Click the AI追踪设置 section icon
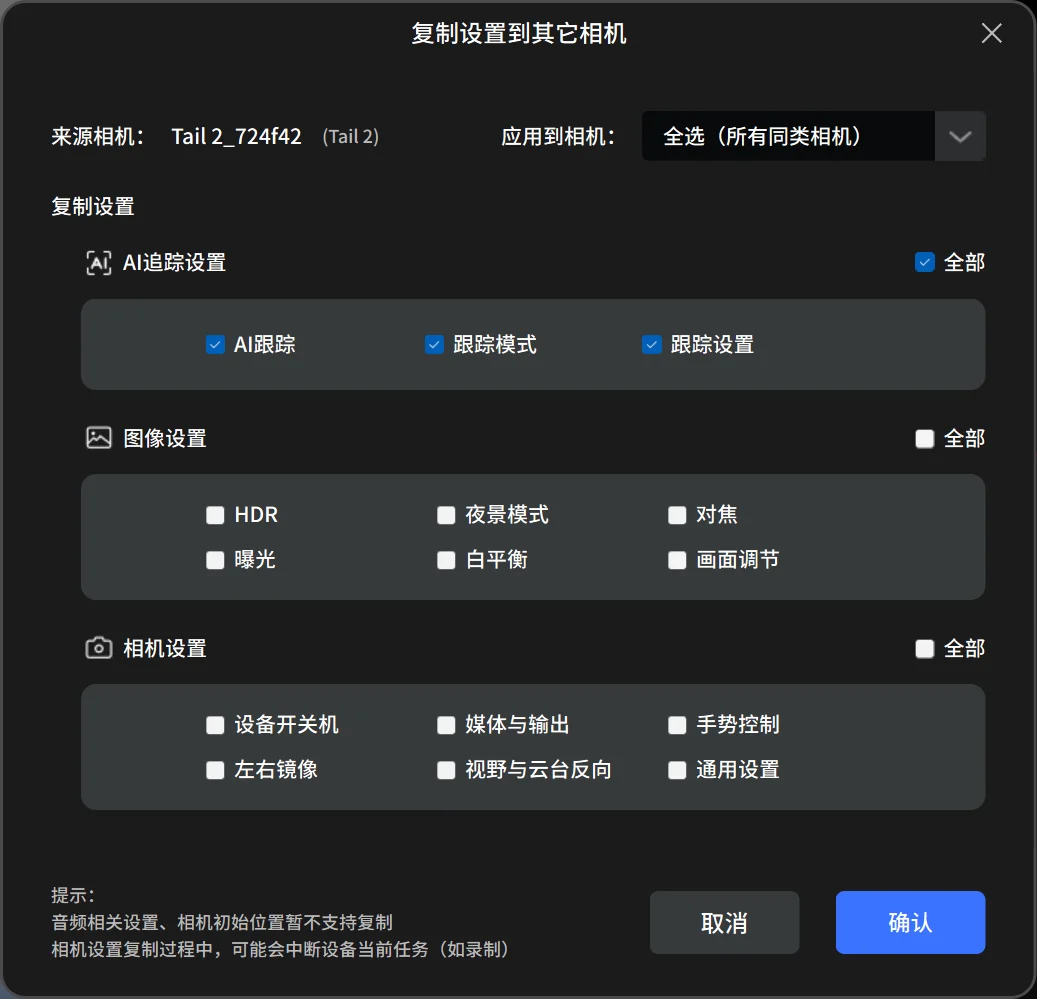 tap(99, 262)
